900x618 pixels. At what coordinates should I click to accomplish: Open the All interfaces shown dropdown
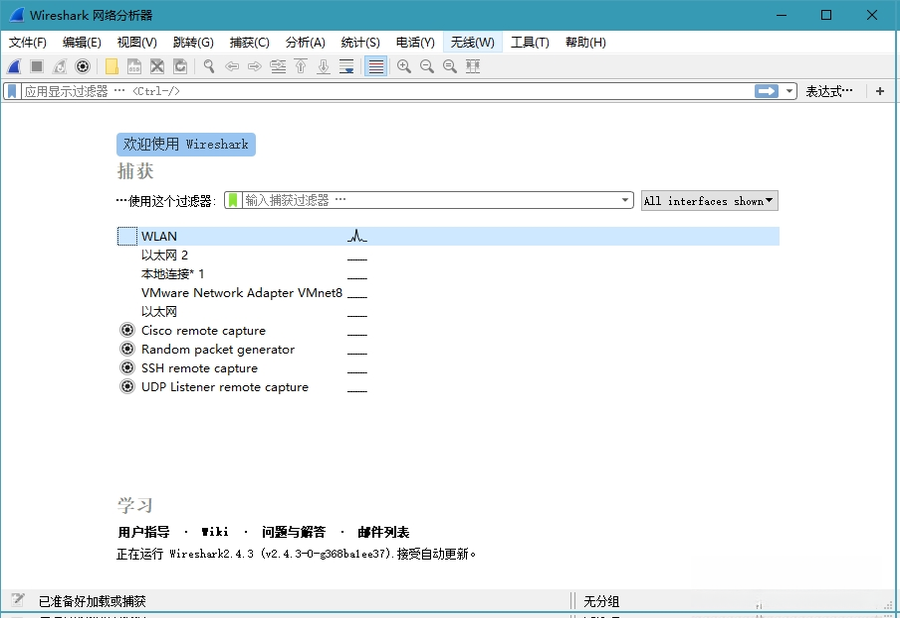click(x=709, y=201)
